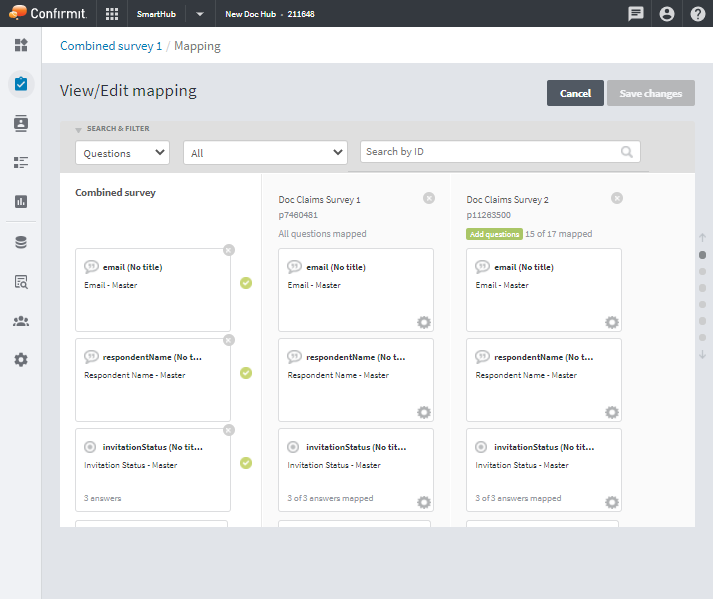Click the Confirmit logo
This screenshot has height=599, width=713.
48,13
